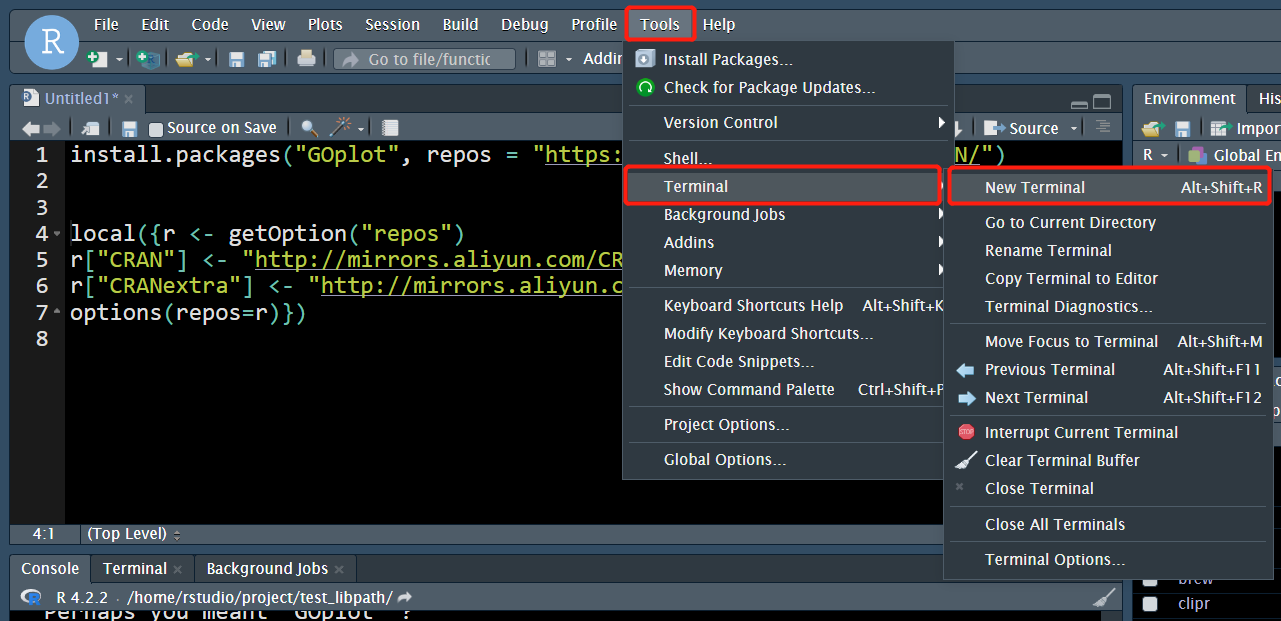Click Show in new window editor icon
1281x621 pixels.
(90, 128)
